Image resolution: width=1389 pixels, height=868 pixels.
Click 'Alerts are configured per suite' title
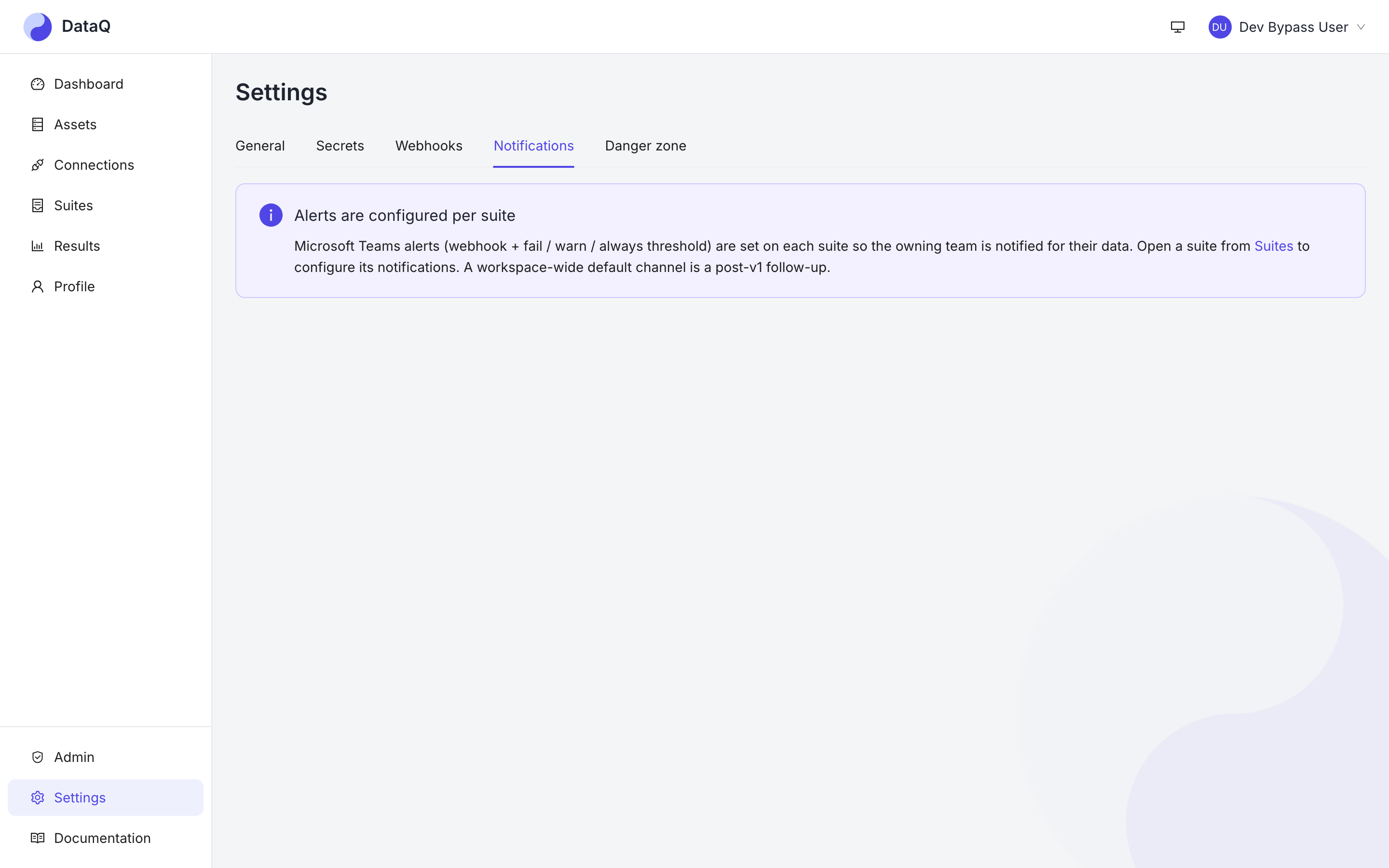pyautogui.click(x=405, y=216)
